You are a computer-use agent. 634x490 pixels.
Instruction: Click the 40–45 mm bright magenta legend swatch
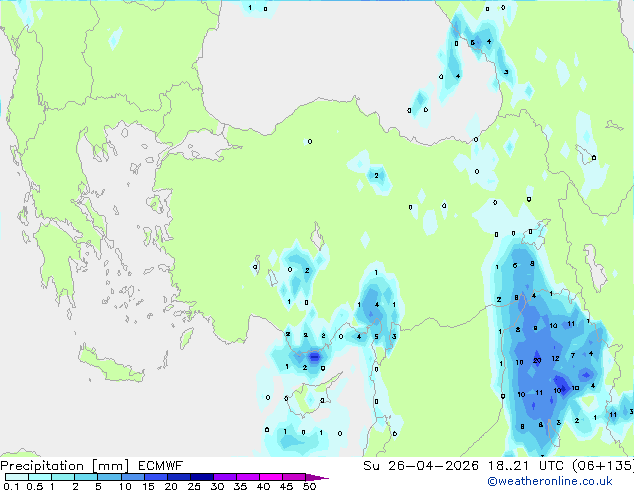tap(271, 477)
